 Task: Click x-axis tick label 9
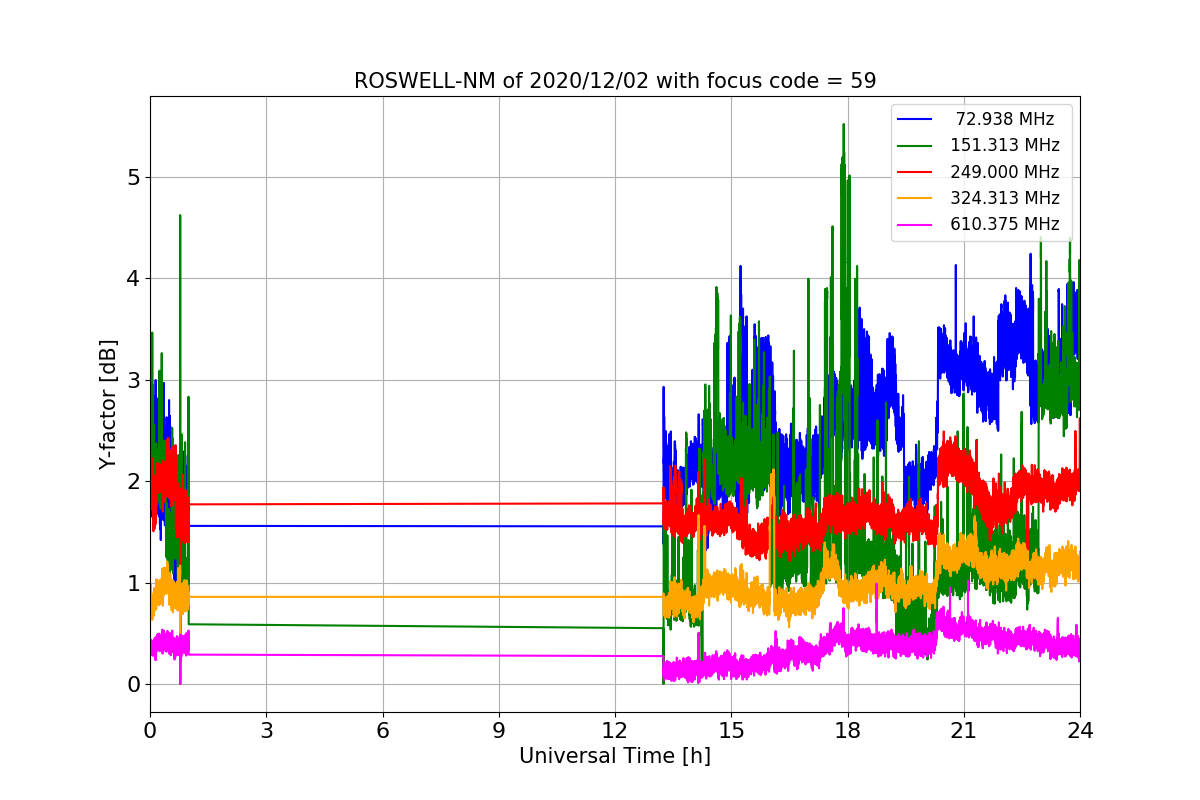pos(499,731)
